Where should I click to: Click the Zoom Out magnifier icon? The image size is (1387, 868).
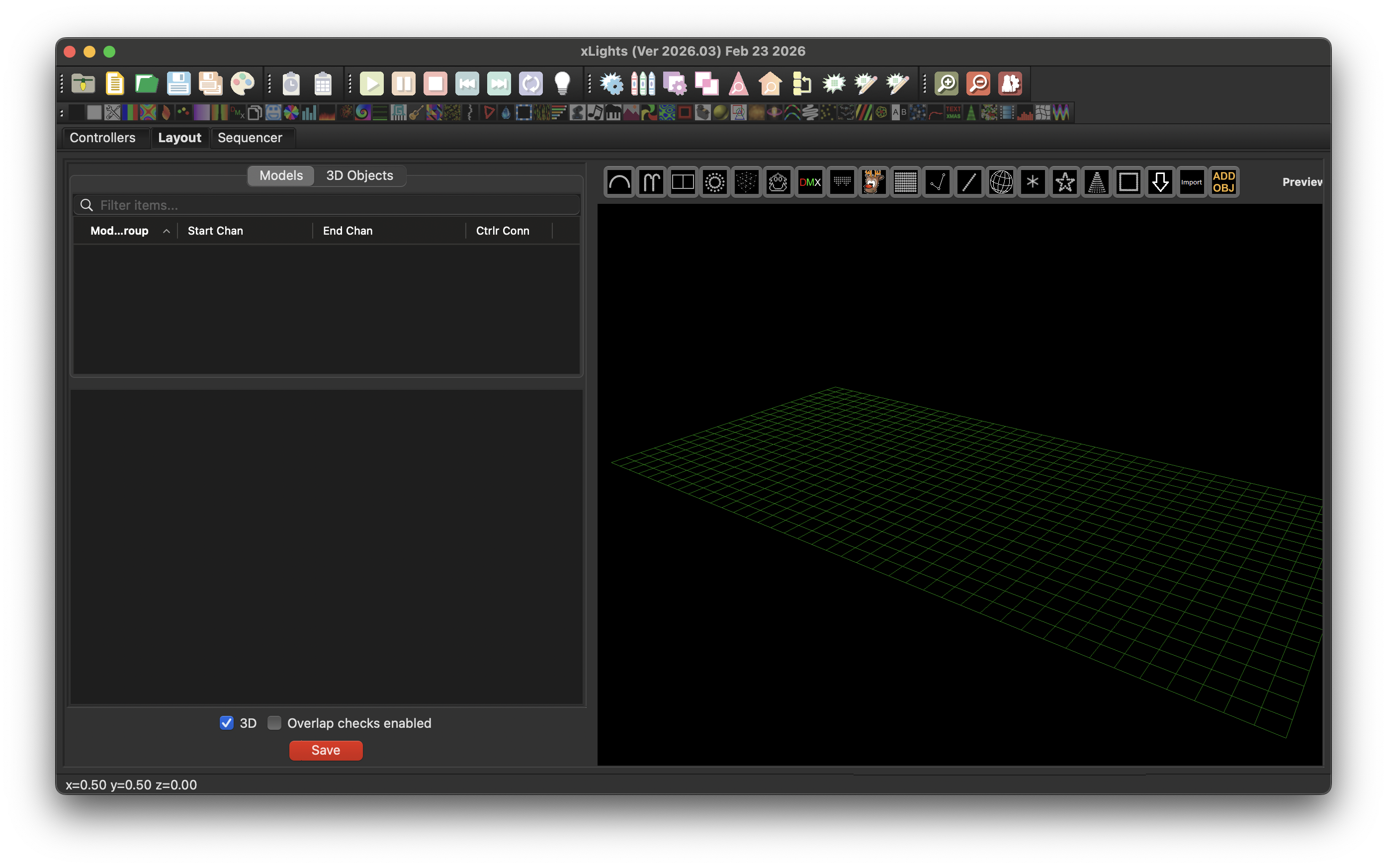(979, 84)
